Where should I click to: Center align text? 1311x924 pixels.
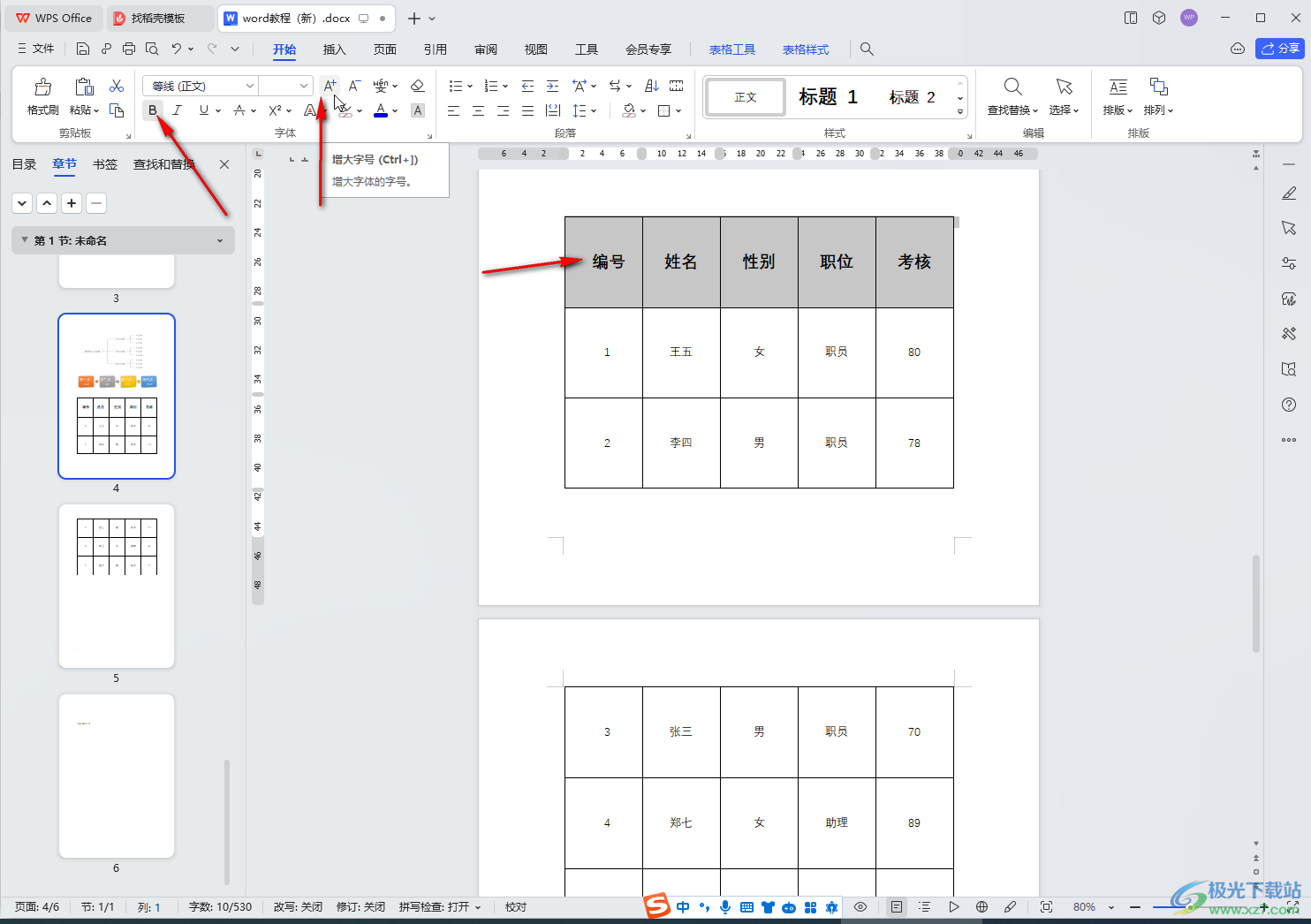click(x=478, y=110)
